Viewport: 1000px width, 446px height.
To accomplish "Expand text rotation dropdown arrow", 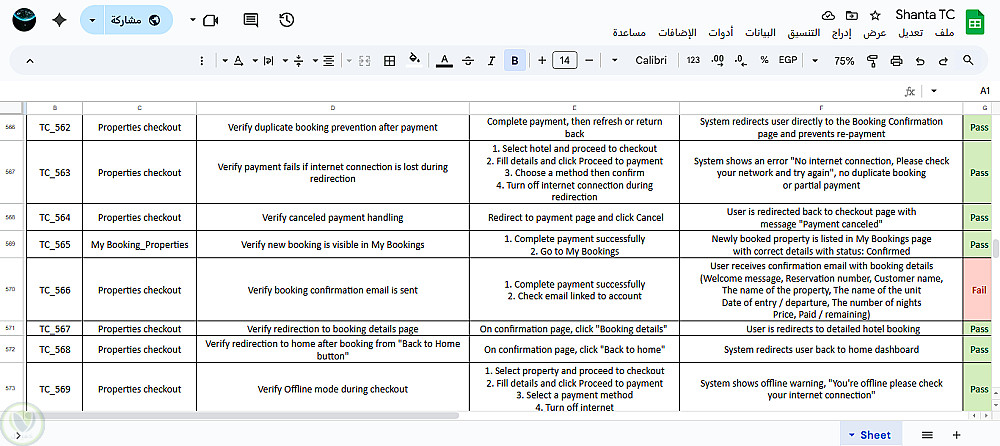I will tap(225, 61).
